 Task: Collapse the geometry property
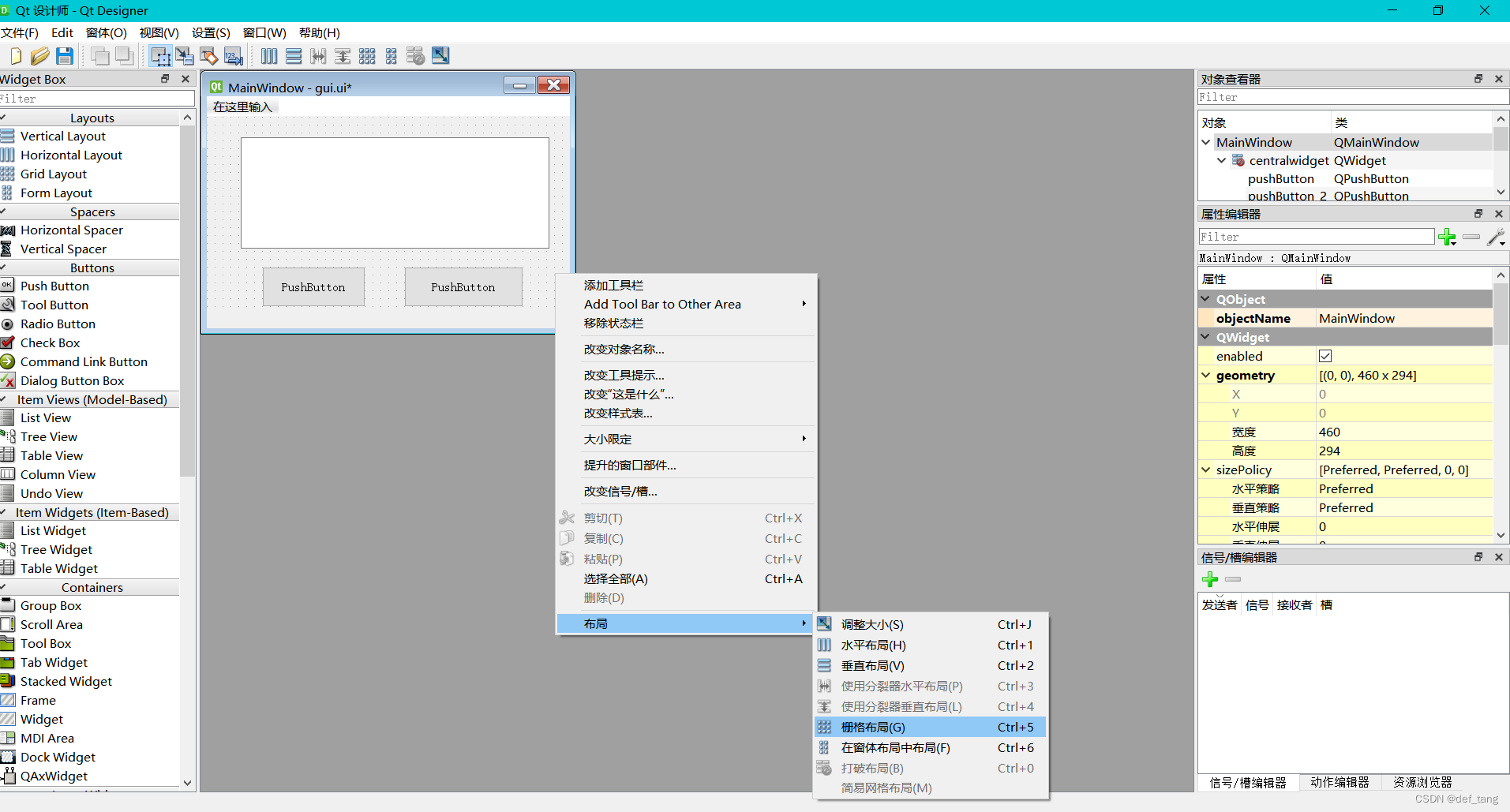(1206, 375)
